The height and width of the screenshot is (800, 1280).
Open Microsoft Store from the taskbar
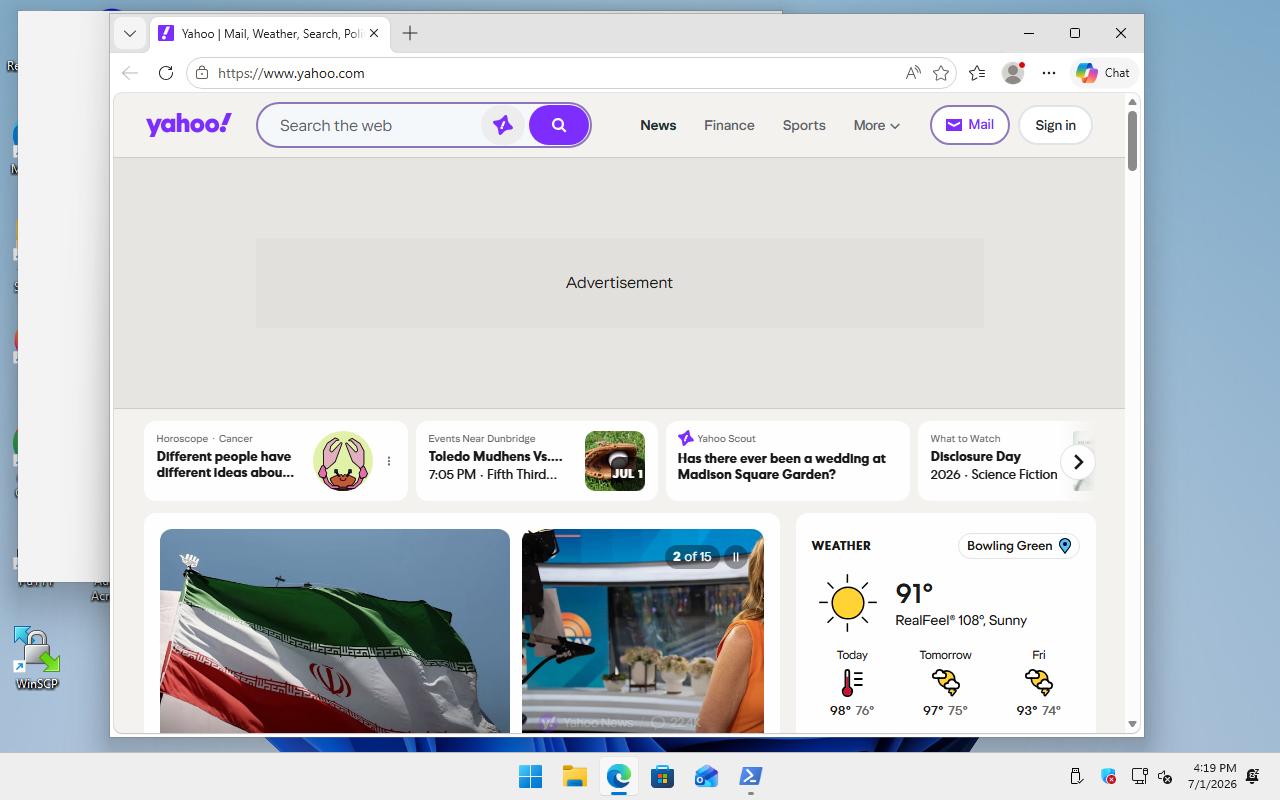click(662, 776)
